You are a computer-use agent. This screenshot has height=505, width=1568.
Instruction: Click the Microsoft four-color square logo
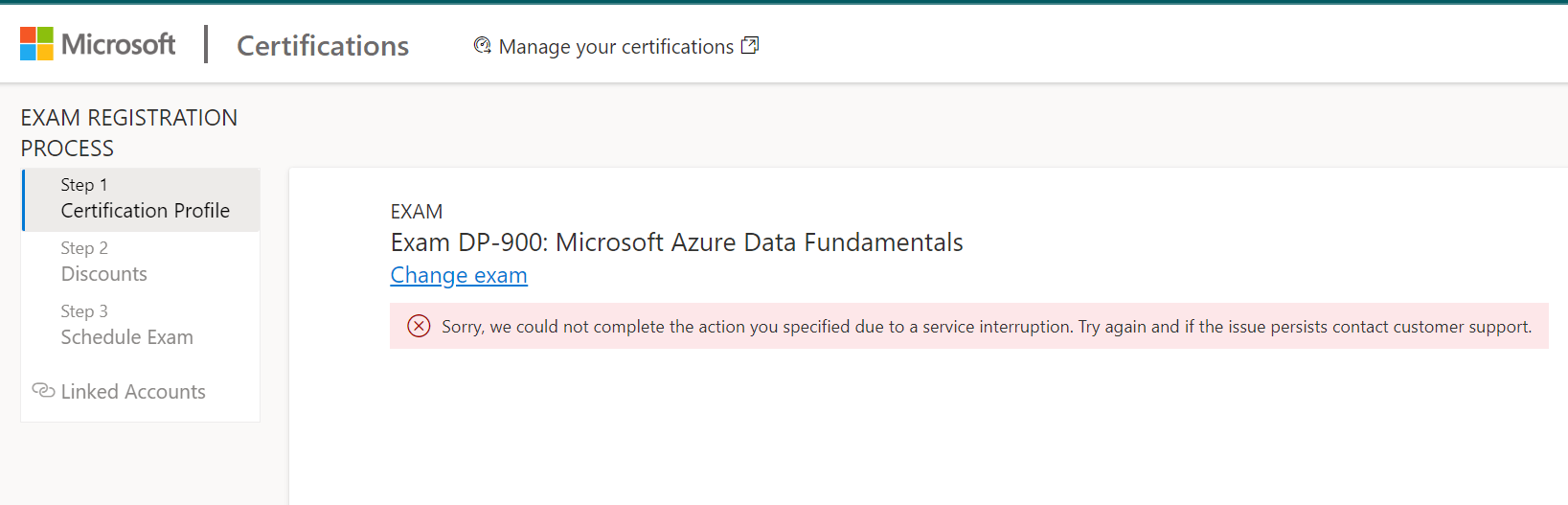37,44
